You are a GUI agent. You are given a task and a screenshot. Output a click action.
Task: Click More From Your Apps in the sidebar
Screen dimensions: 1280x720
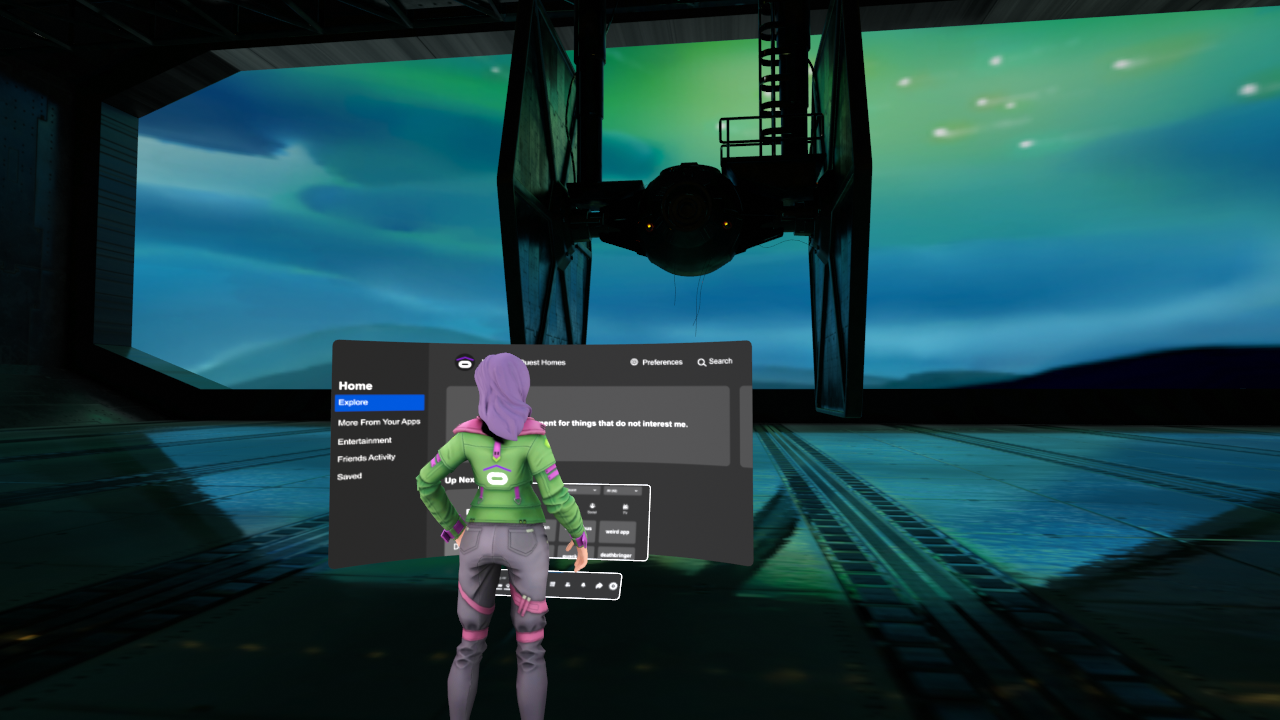point(380,422)
